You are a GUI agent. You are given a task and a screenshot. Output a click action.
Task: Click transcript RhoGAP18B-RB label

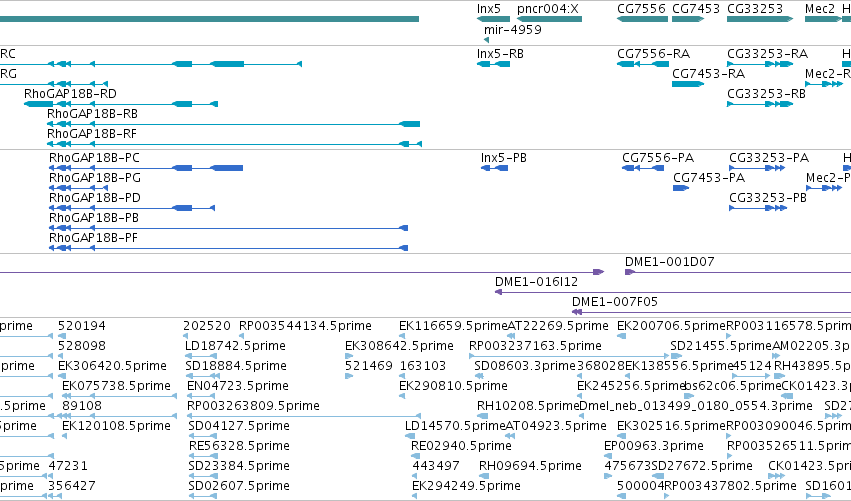92,114
